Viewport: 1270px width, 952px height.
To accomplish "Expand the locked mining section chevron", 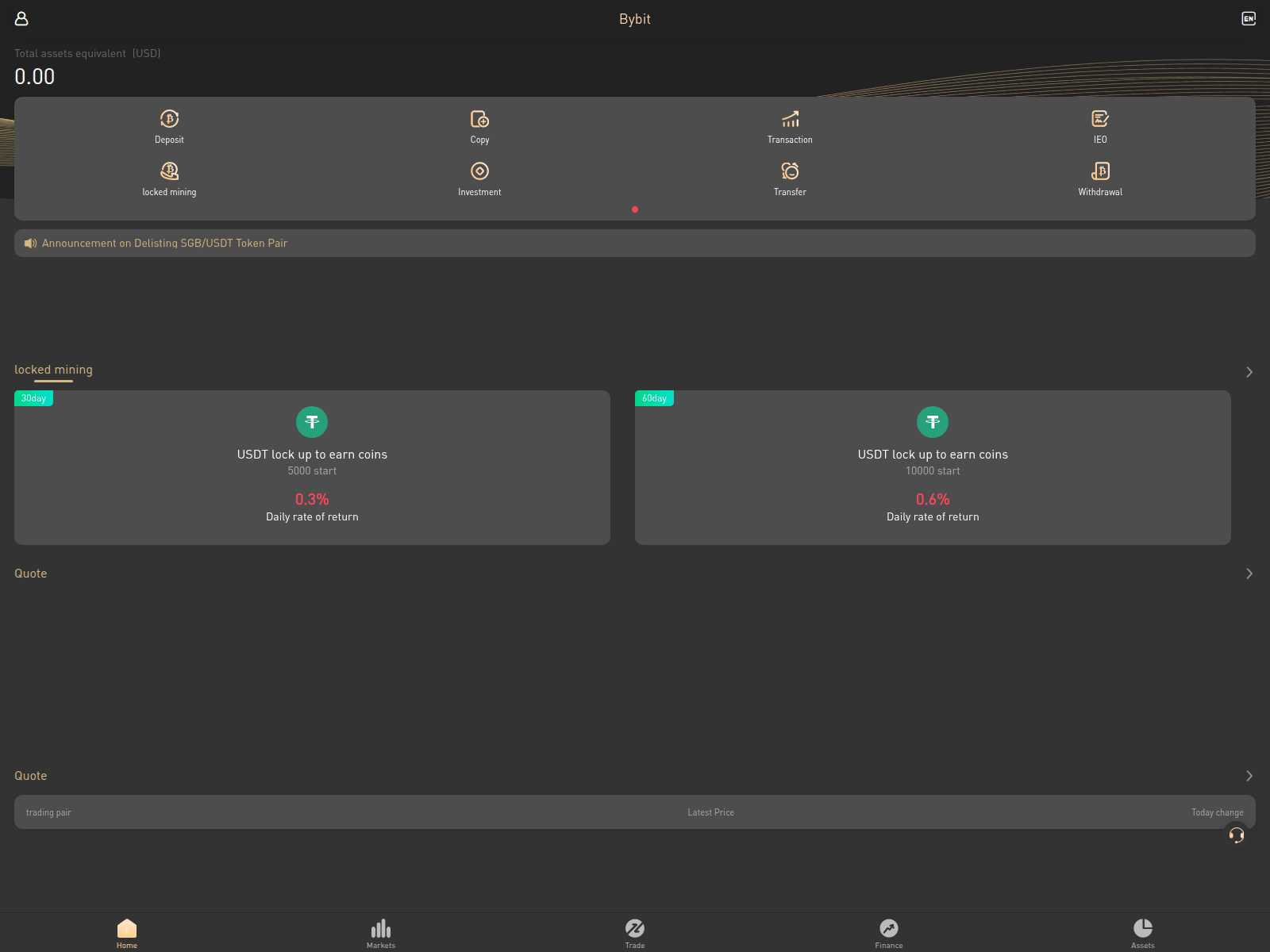I will click(1249, 372).
